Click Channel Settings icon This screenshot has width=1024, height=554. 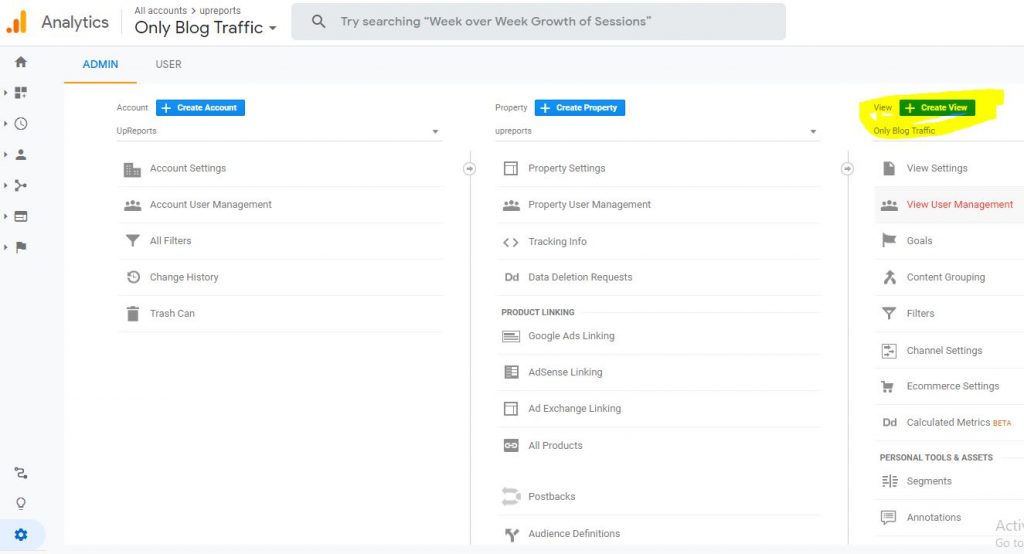pyautogui.click(x=889, y=351)
